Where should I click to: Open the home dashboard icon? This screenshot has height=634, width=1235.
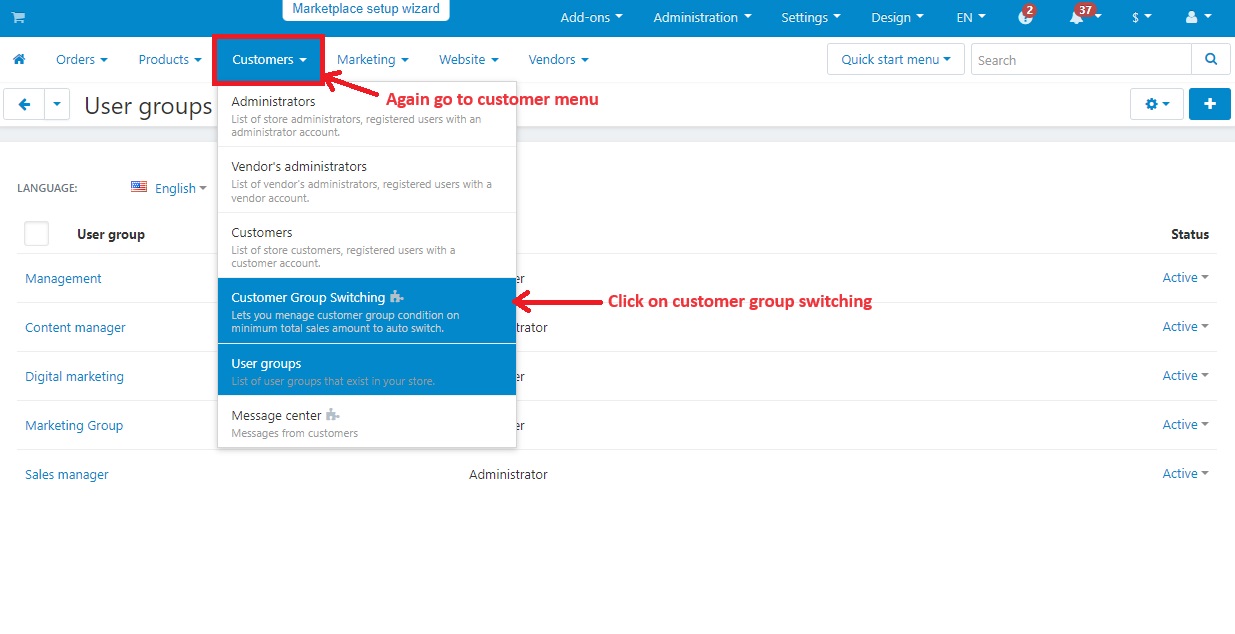[x=19, y=60]
